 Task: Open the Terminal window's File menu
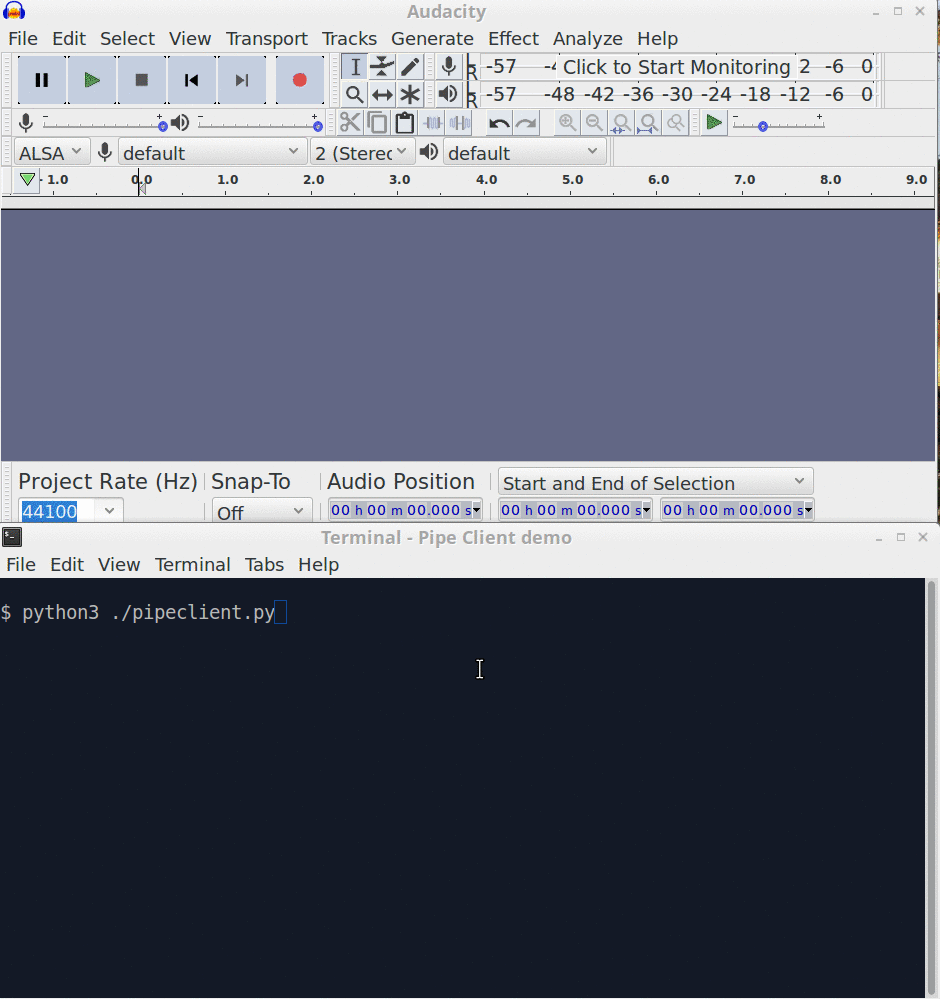pos(21,565)
